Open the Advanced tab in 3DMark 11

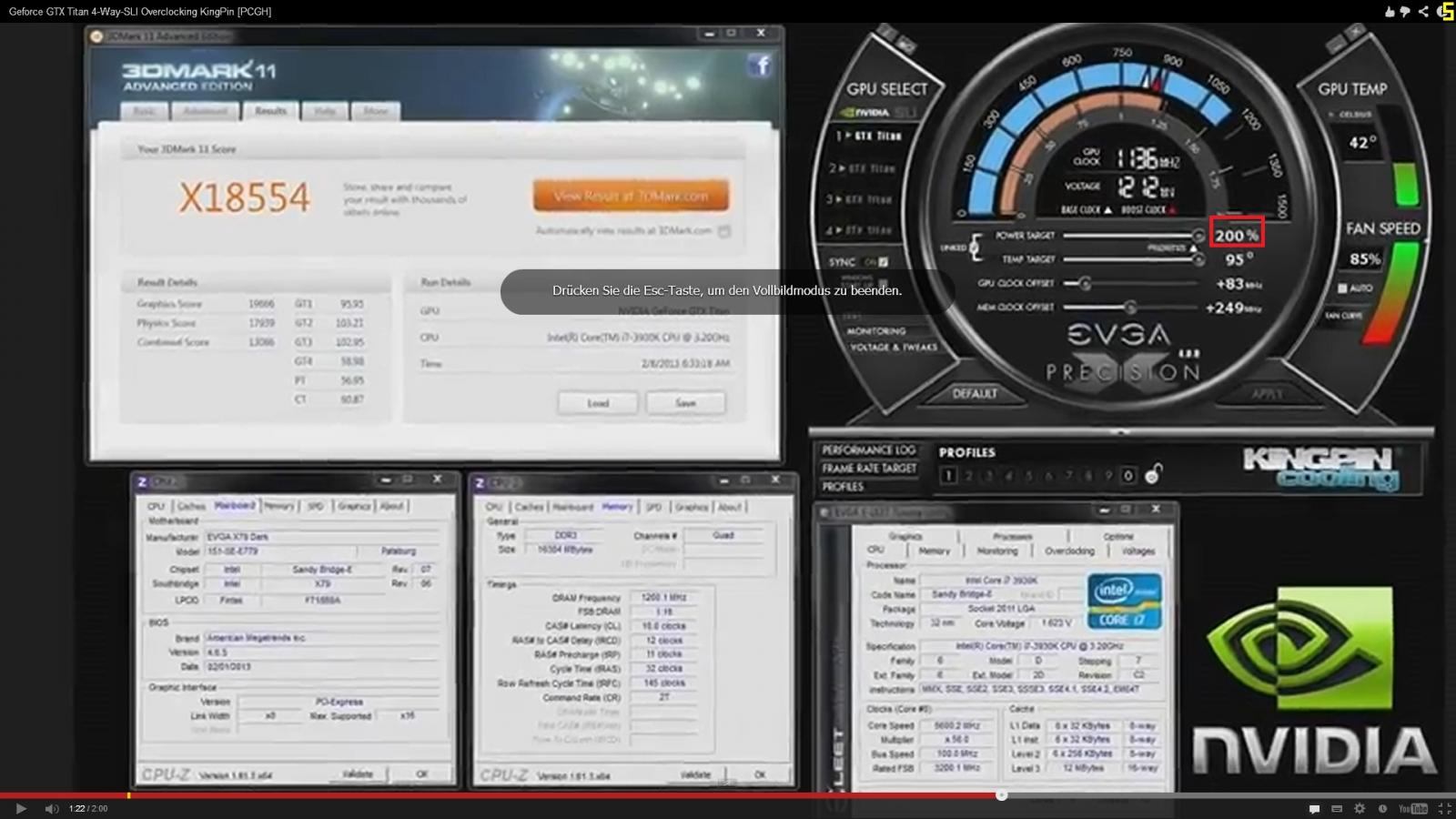pos(205,111)
